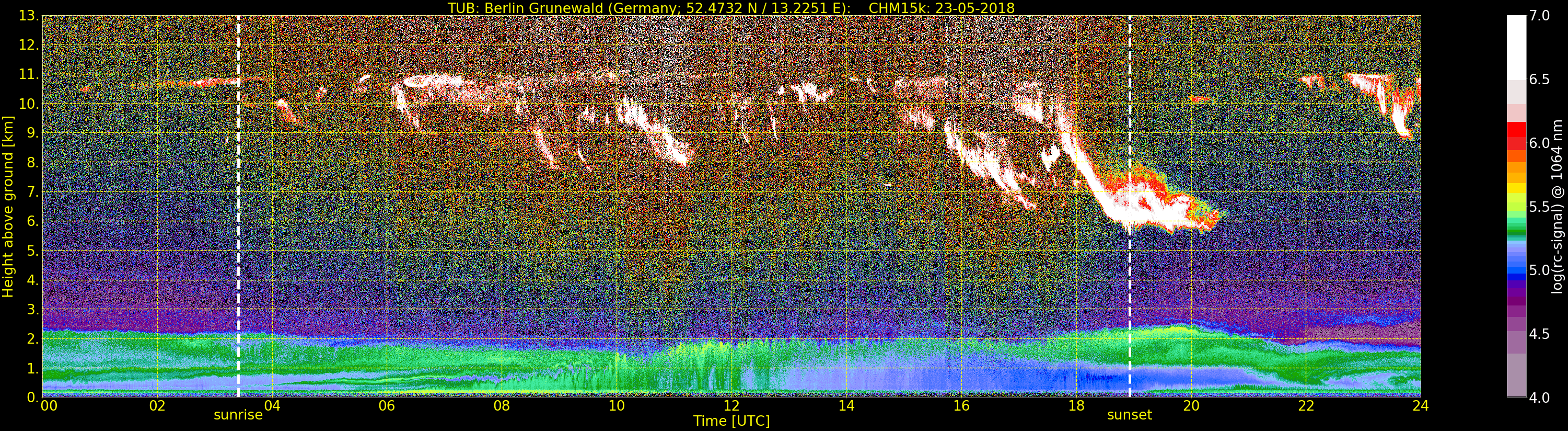Click the '7.0' colorbar tick label
The image size is (1568, 431).
1539,16
